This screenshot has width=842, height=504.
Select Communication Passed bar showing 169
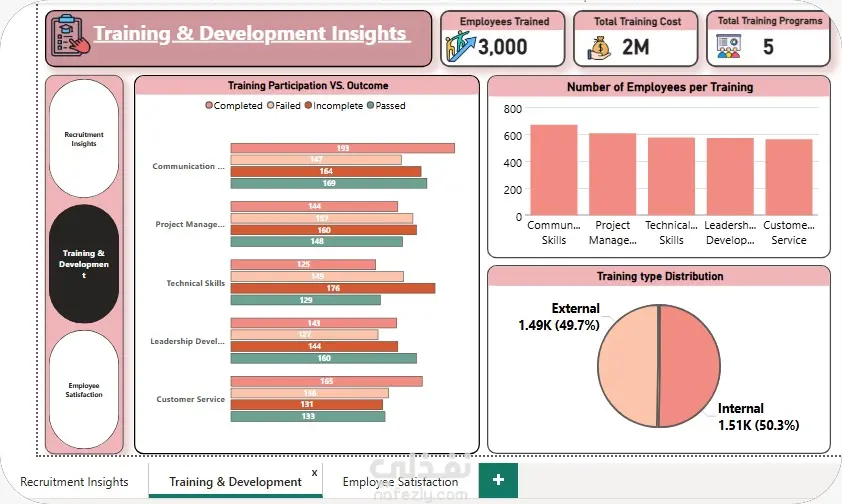(329, 183)
